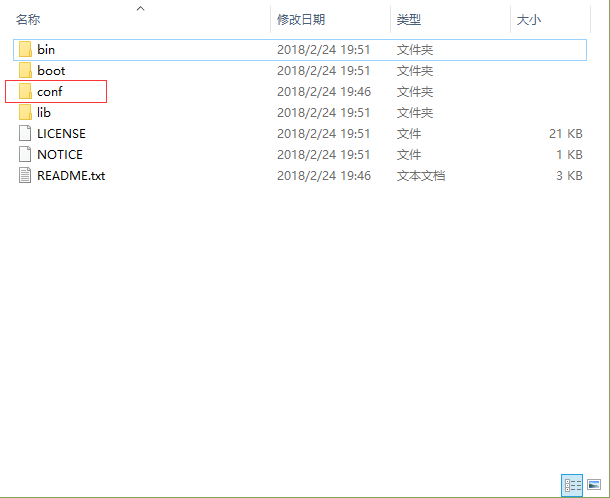Toggle sort direction arrow above 名称
Image resolution: width=610 pixels, height=498 pixels.
point(140,8)
